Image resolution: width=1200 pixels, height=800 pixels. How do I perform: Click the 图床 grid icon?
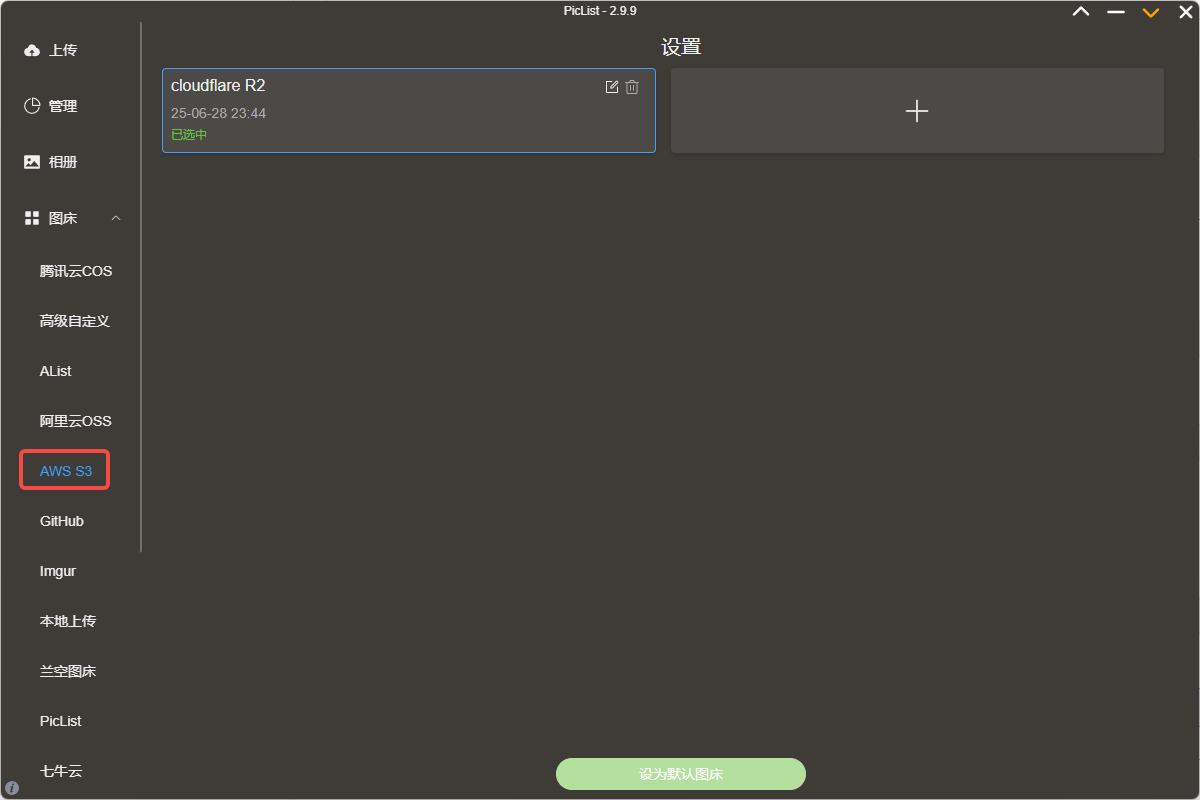point(32,218)
